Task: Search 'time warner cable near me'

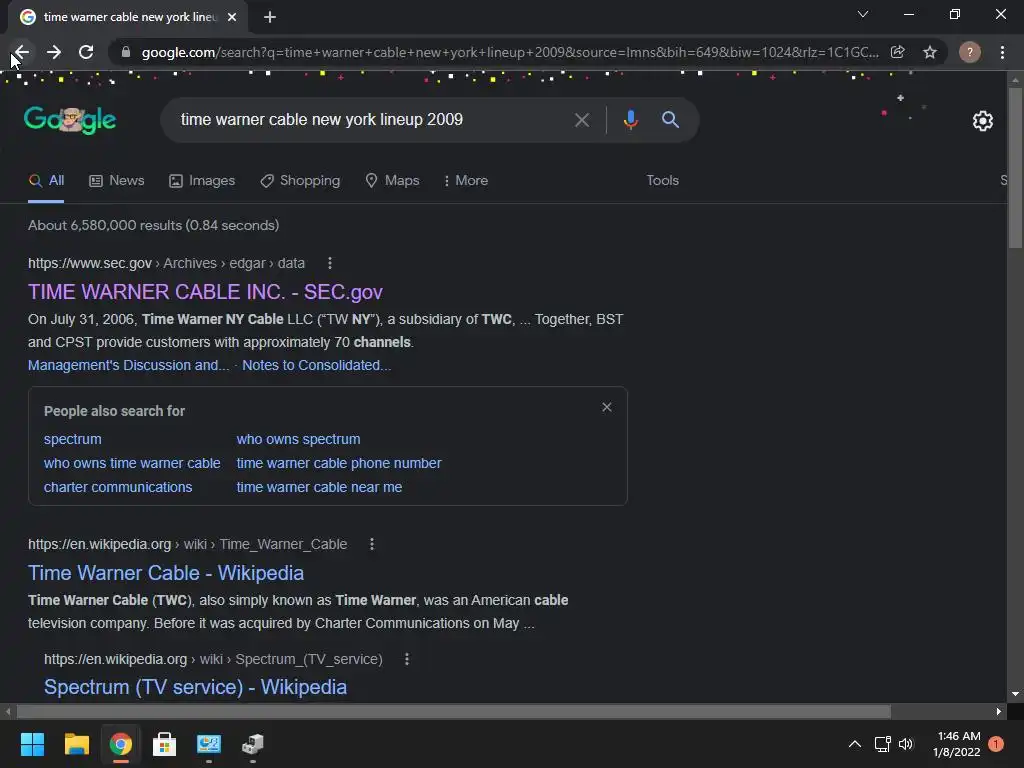Action: point(319,488)
